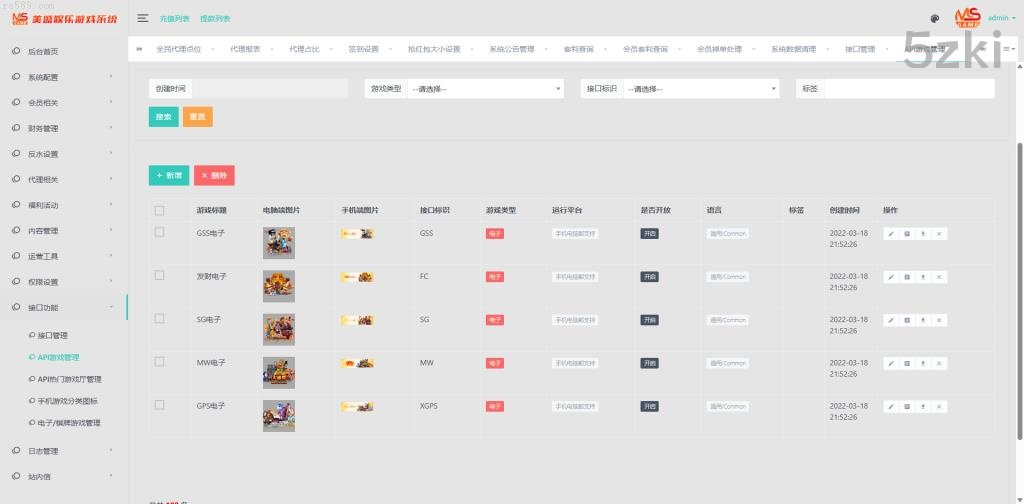Check the select-all checkbox in table header

pyautogui.click(x=159, y=210)
